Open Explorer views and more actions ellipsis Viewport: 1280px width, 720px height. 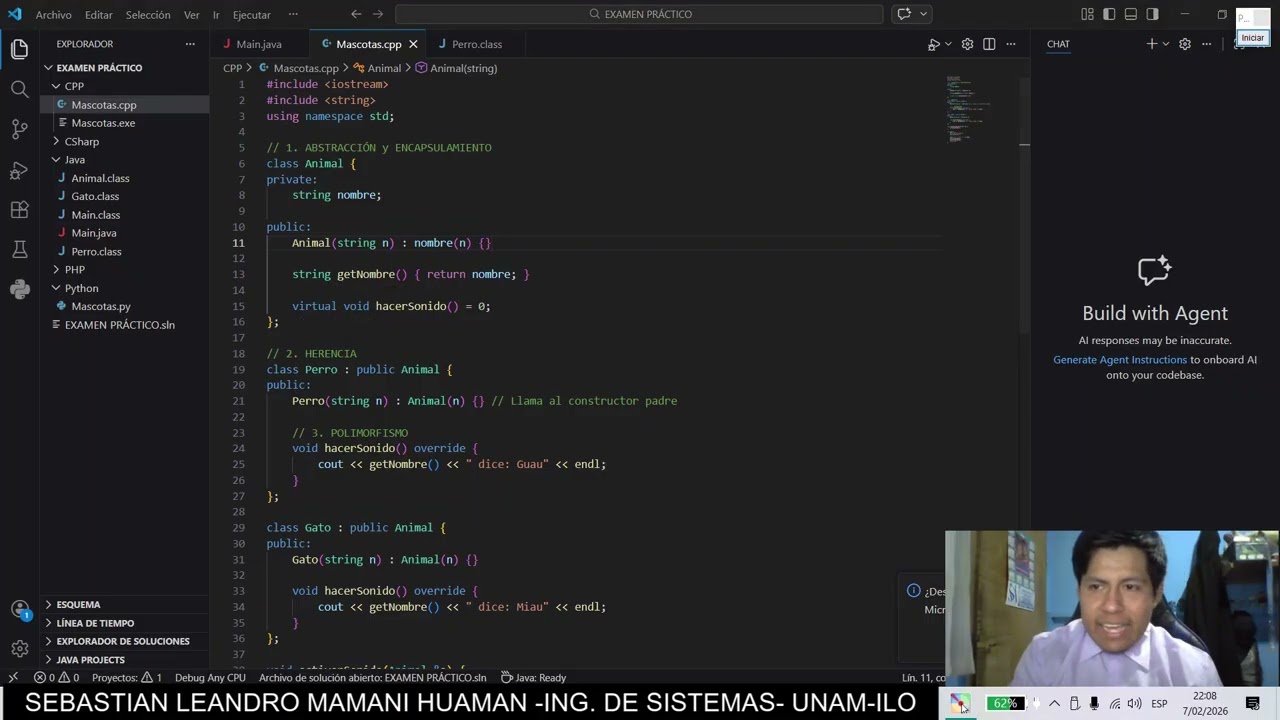coord(190,44)
